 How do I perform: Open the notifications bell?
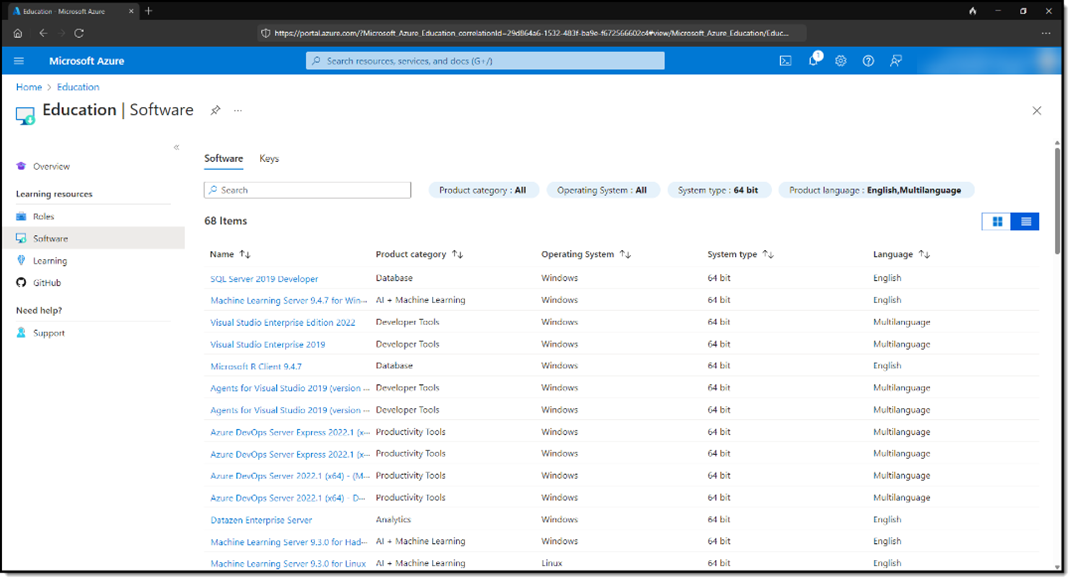click(x=814, y=61)
